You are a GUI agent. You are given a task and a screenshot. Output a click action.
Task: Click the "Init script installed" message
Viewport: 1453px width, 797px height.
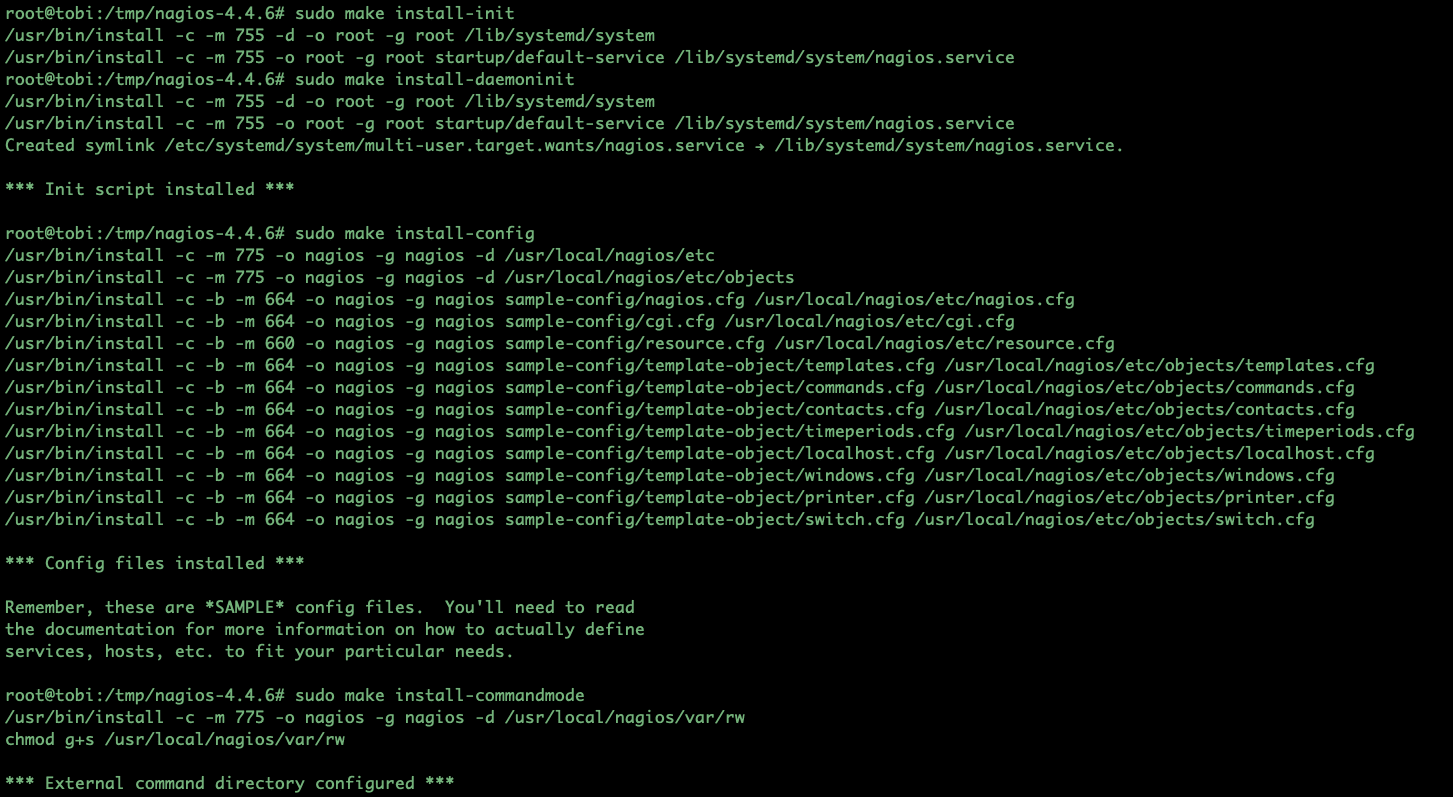(150, 189)
